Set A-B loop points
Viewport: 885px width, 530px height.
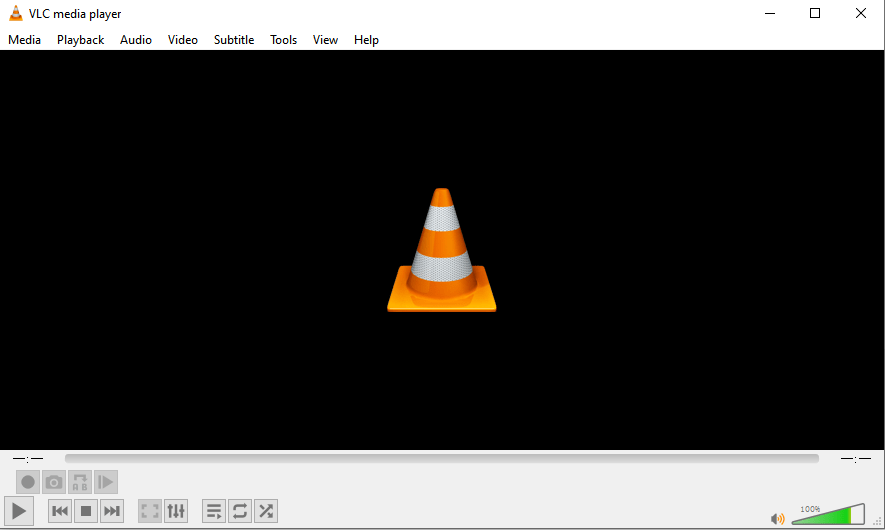80,482
